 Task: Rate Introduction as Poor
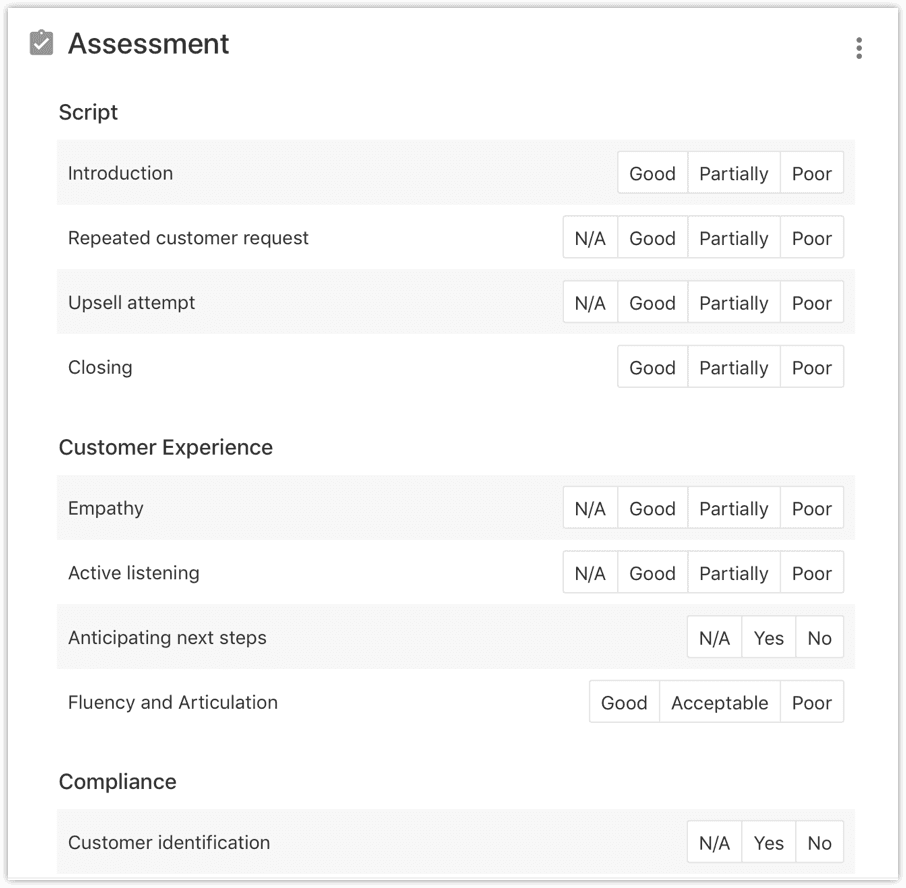click(x=812, y=173)
